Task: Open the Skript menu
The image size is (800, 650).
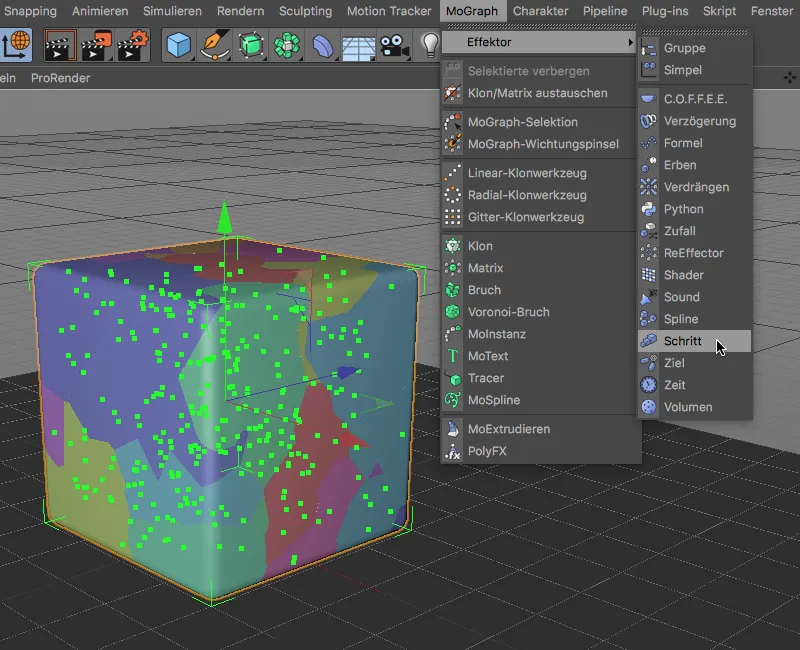Action: coord(719,11)
